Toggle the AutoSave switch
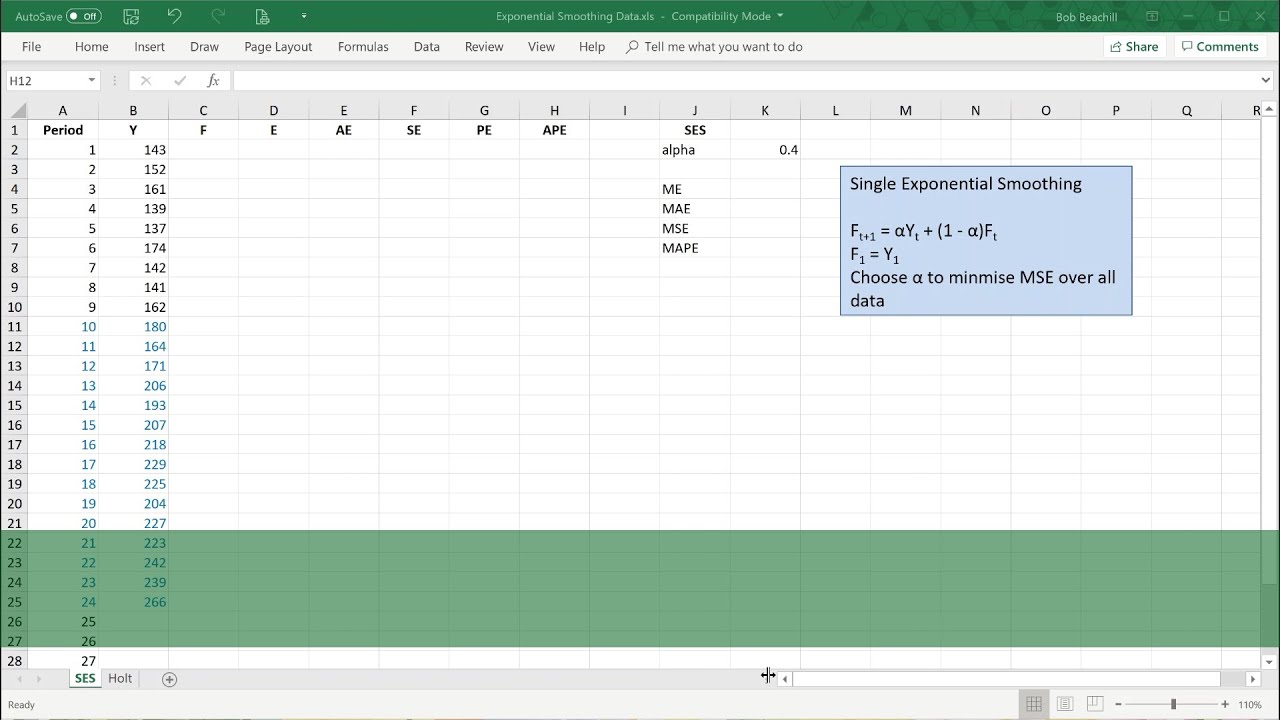The width and height of the screenshot is (1280, 720). pos(84,16)
